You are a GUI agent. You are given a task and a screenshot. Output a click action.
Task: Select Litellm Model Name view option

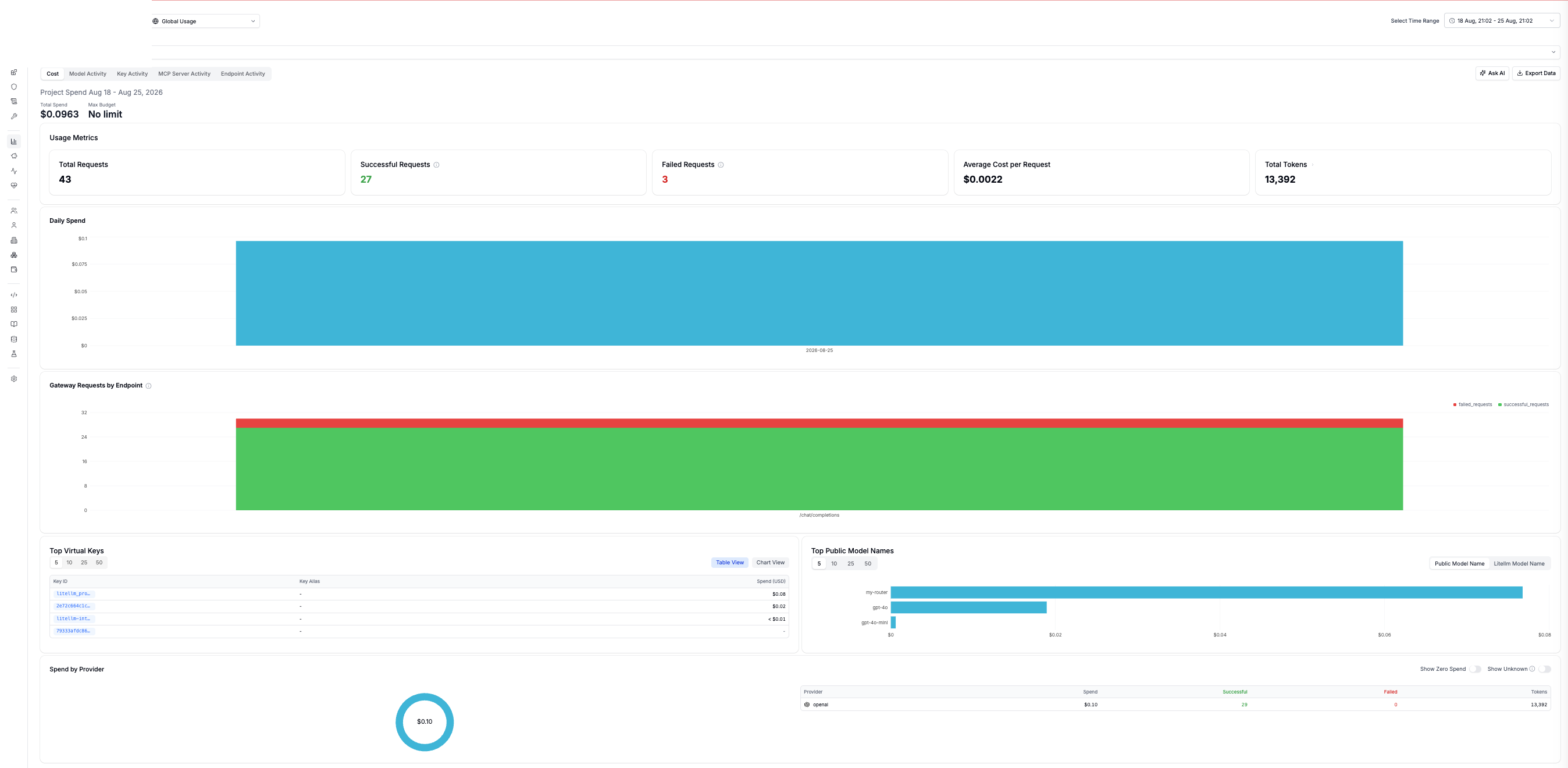[1519, 564]
